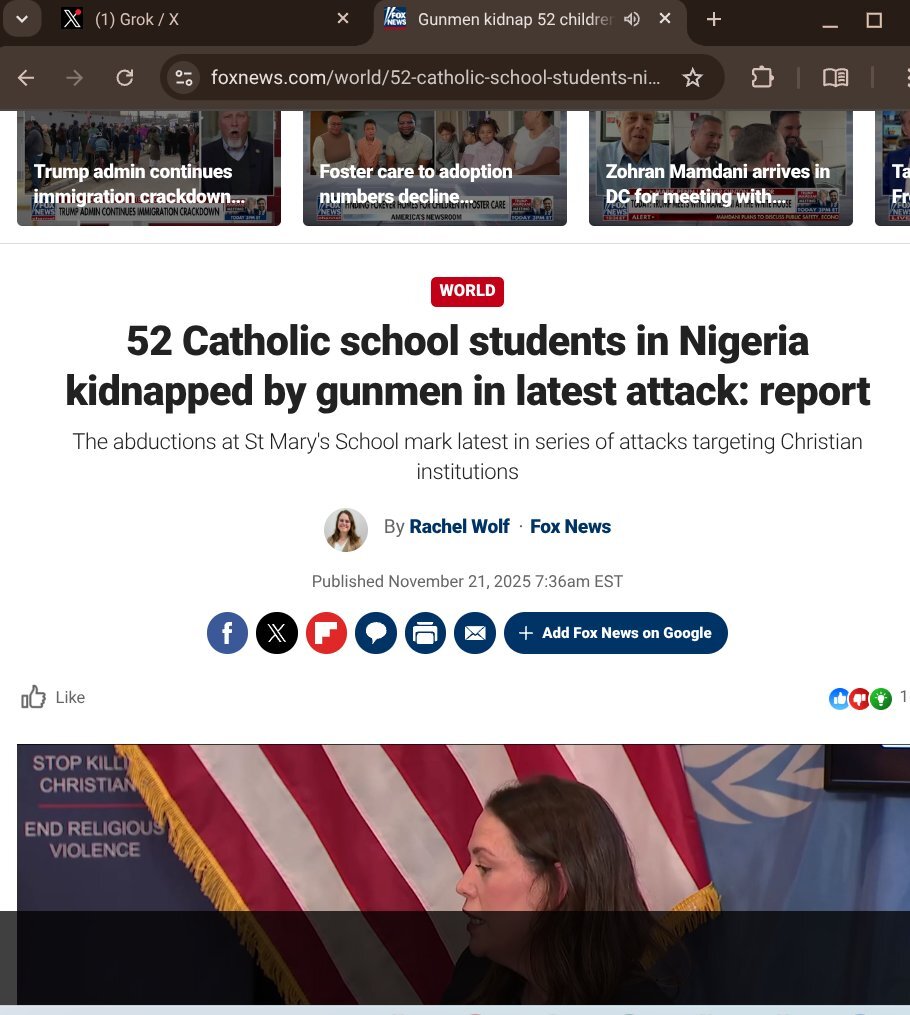
Task: Open Rachel Wolf author link
Action: point(460,526)
